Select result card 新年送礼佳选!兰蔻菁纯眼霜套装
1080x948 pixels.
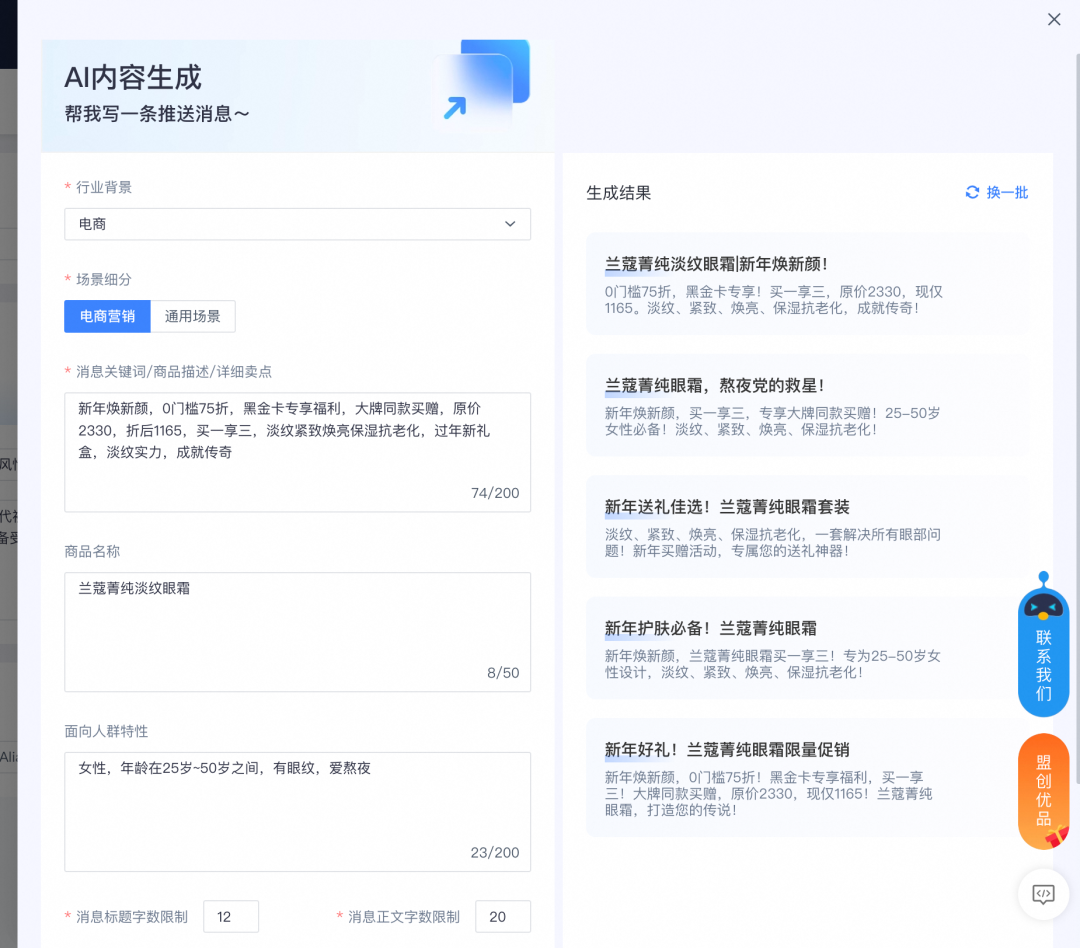point(807,526)
